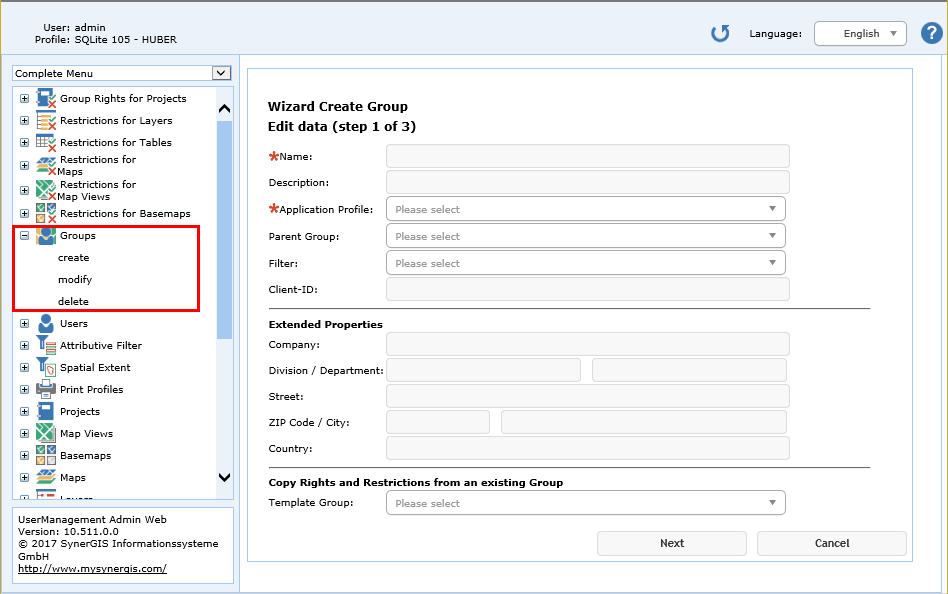Select create under Groups
This screenshot has height=594, width=948.
74,257
